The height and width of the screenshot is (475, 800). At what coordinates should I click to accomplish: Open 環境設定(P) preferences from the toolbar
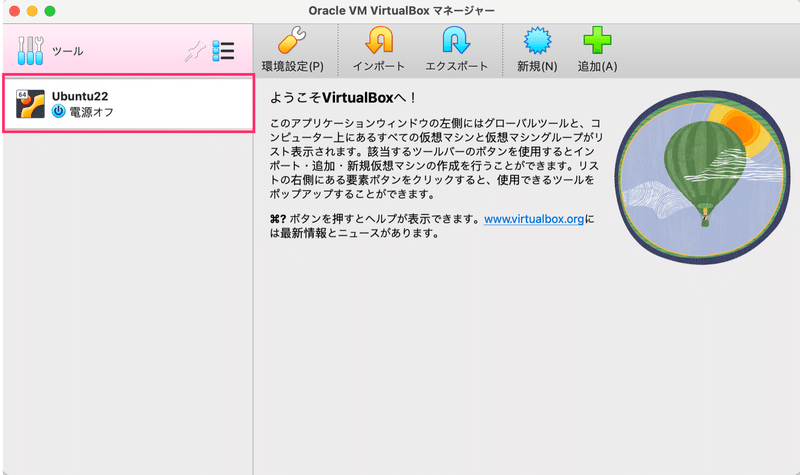coord(292,49)
